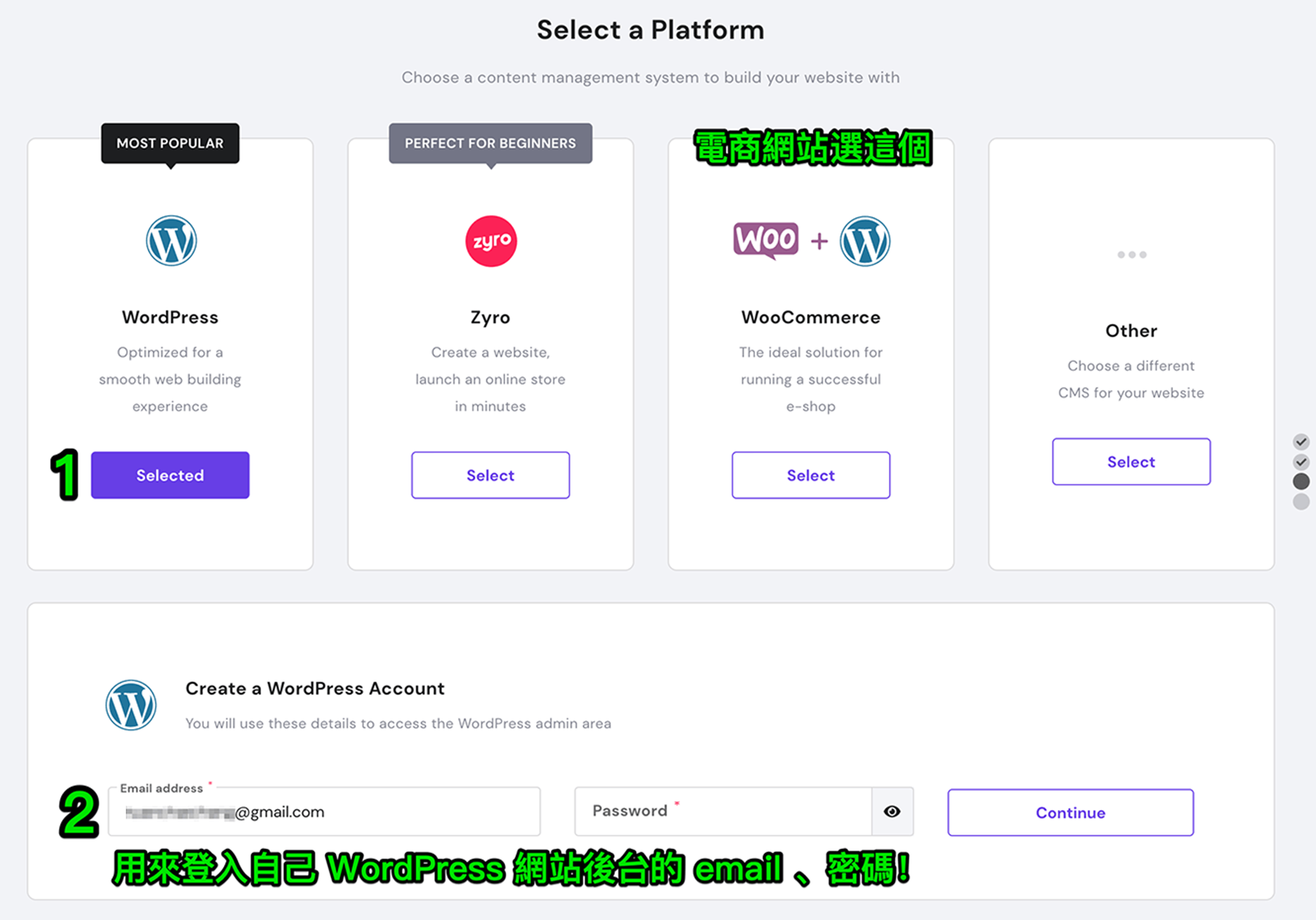Click the last light gray step dot

click(x=1301, y=501)
